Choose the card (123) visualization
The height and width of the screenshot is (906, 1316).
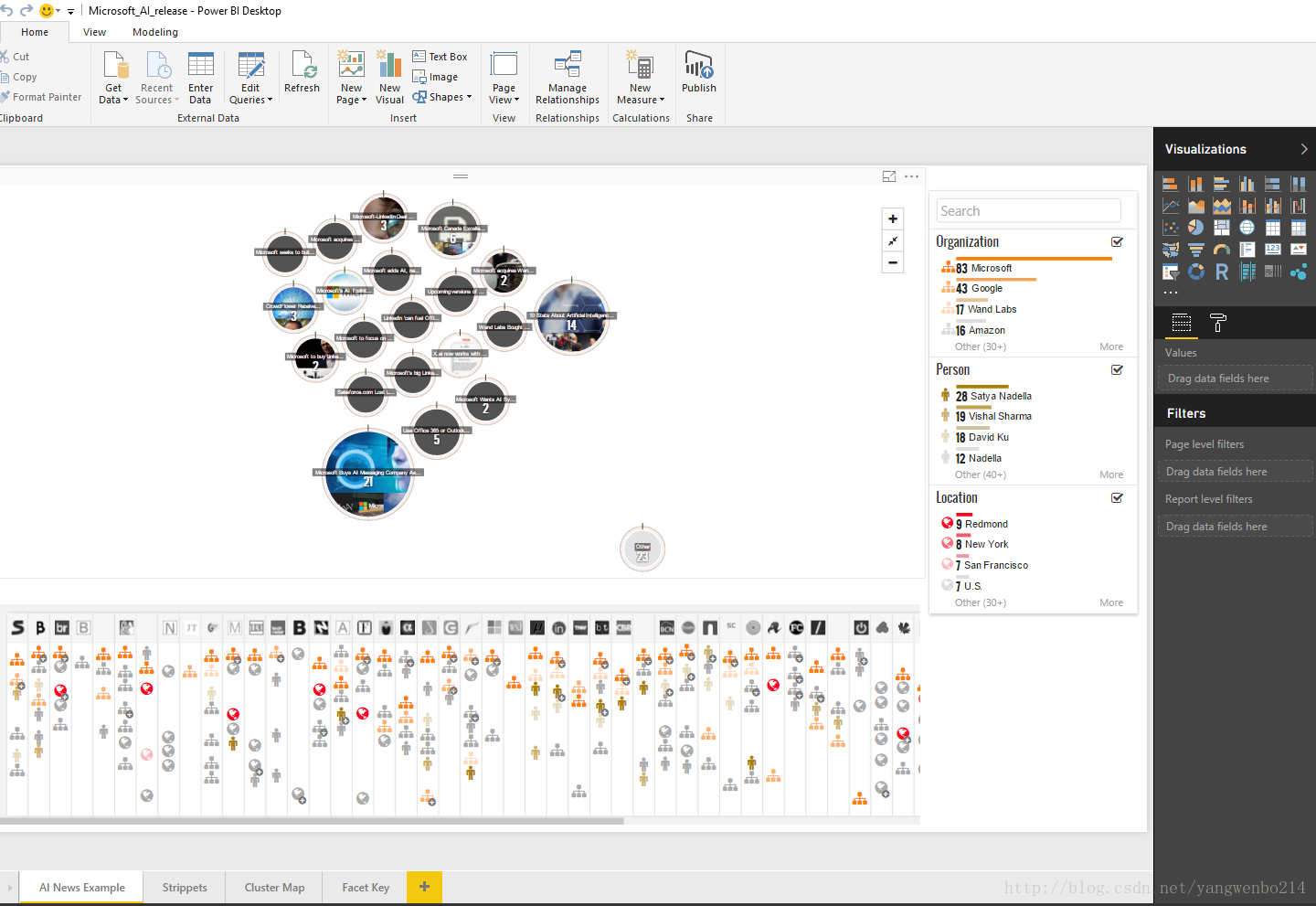(x=1272, y=249)
